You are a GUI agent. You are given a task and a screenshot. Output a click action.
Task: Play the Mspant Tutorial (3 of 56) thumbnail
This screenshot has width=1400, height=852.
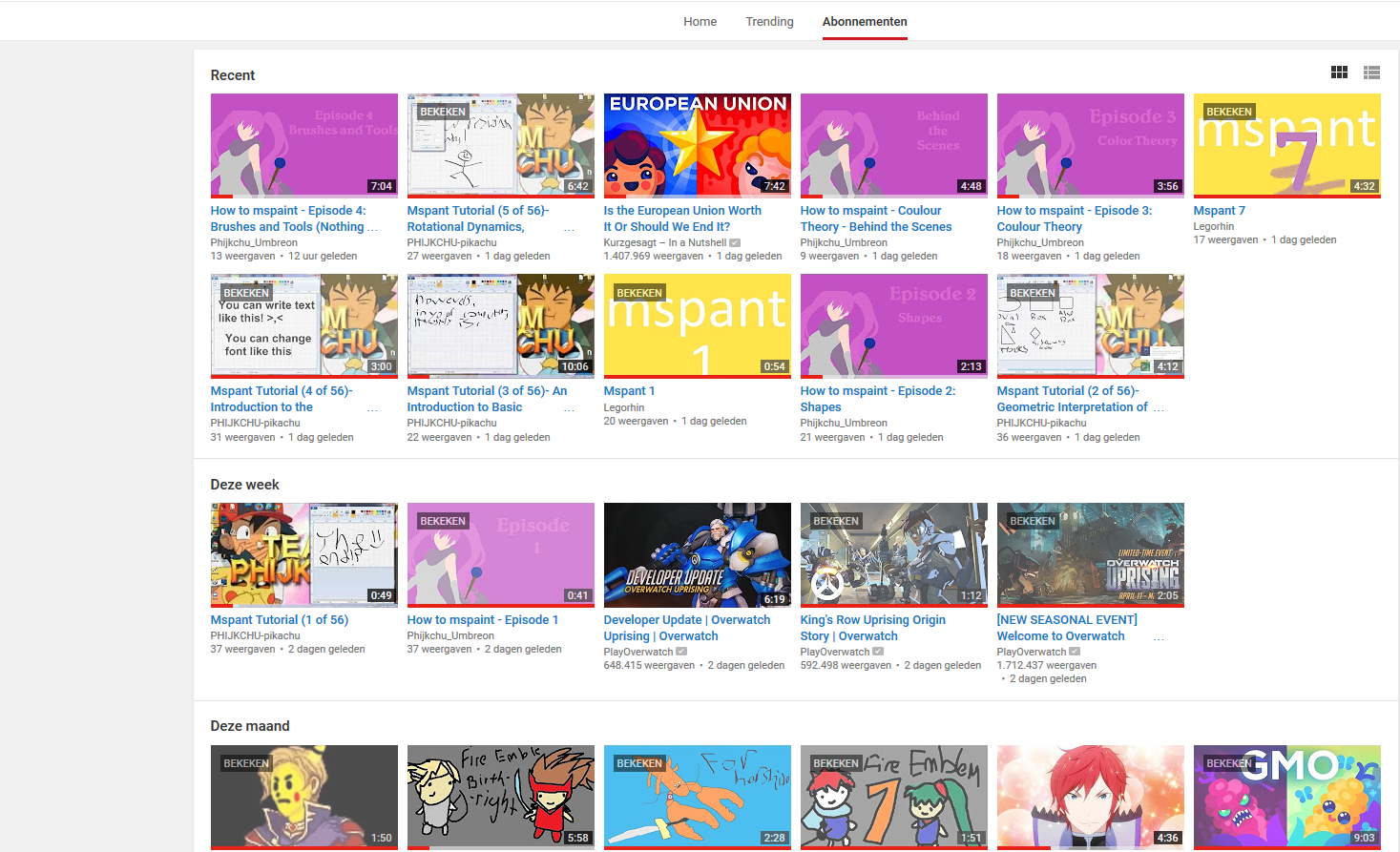501,325
